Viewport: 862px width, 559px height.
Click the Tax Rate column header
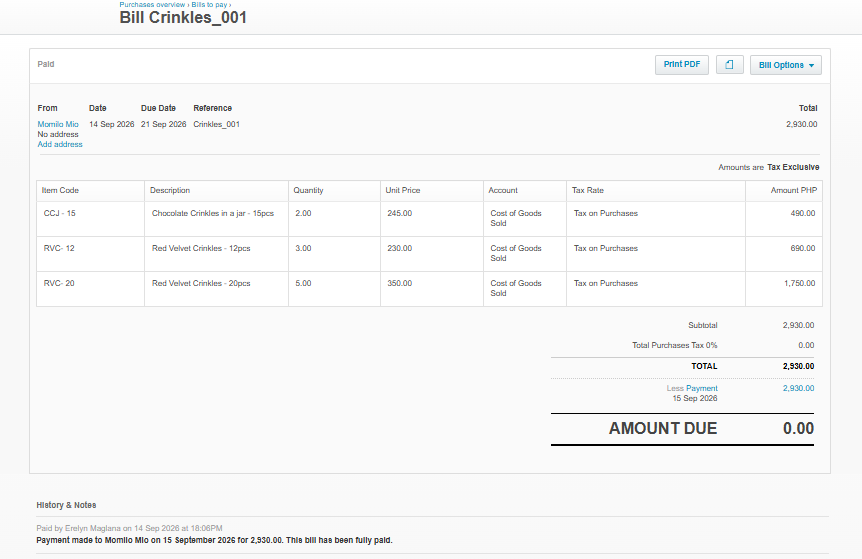click(x=656, y=190)
